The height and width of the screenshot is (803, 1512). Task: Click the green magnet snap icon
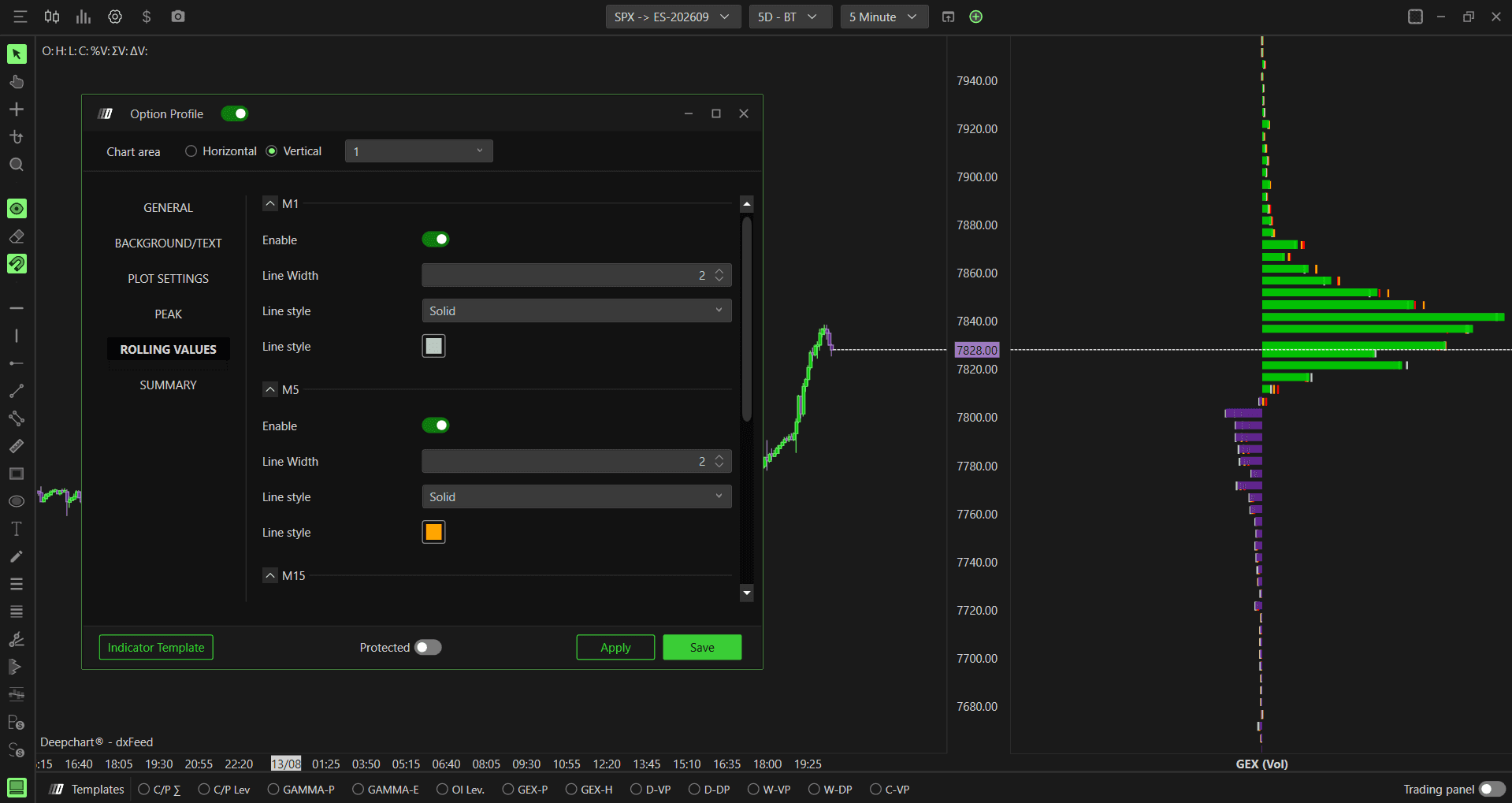[17, 263]
